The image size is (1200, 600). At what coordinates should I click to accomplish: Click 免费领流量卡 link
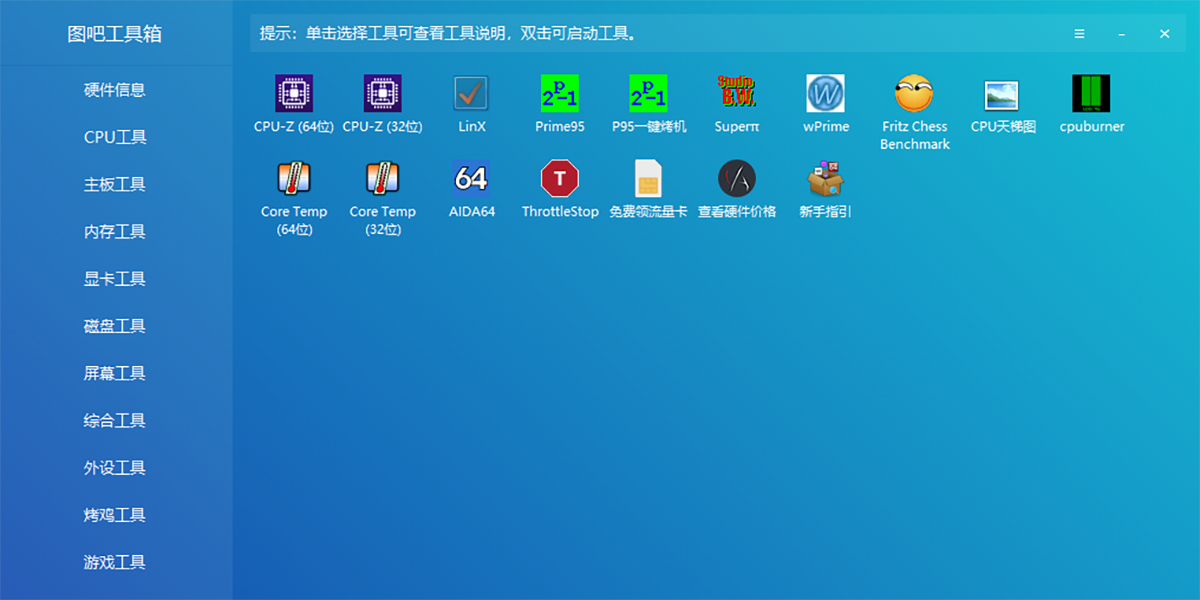coord(648,180)
